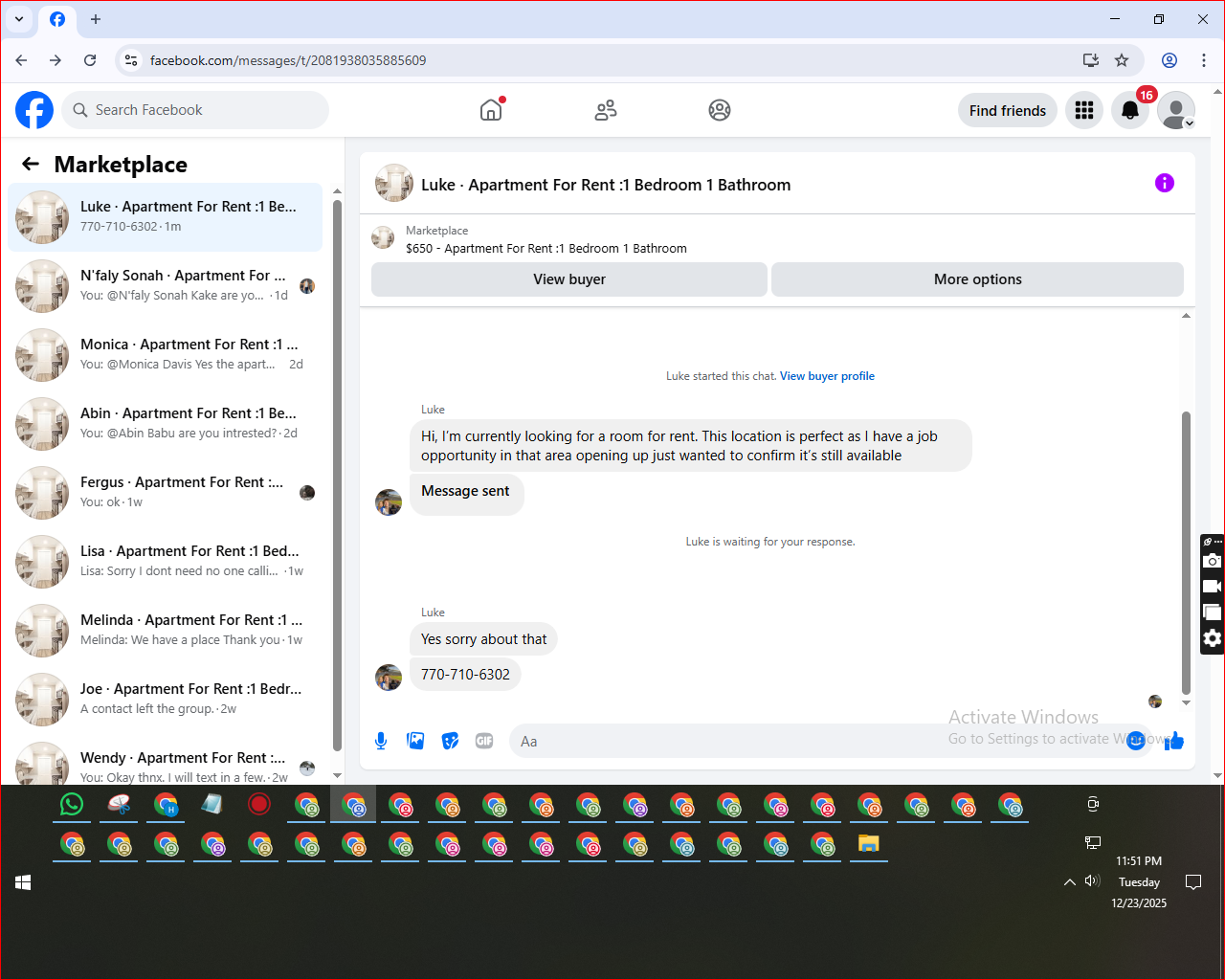
Task: Open WhatsApp from the taskbar
Action: click(x=72, y=805)
